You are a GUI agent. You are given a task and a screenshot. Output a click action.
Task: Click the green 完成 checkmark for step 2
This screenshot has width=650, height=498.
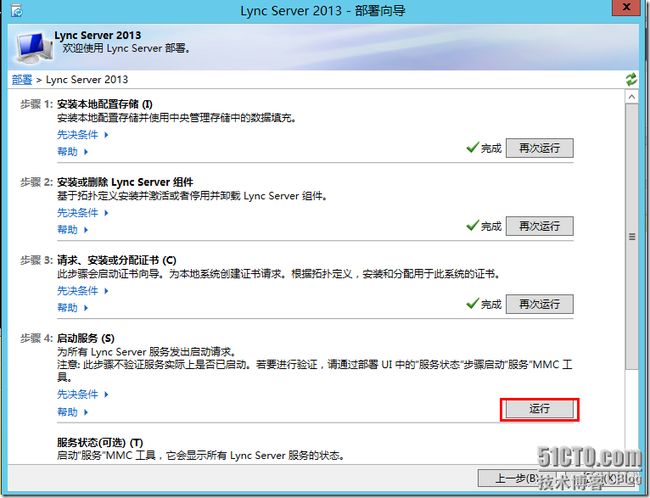click(473, 225)
